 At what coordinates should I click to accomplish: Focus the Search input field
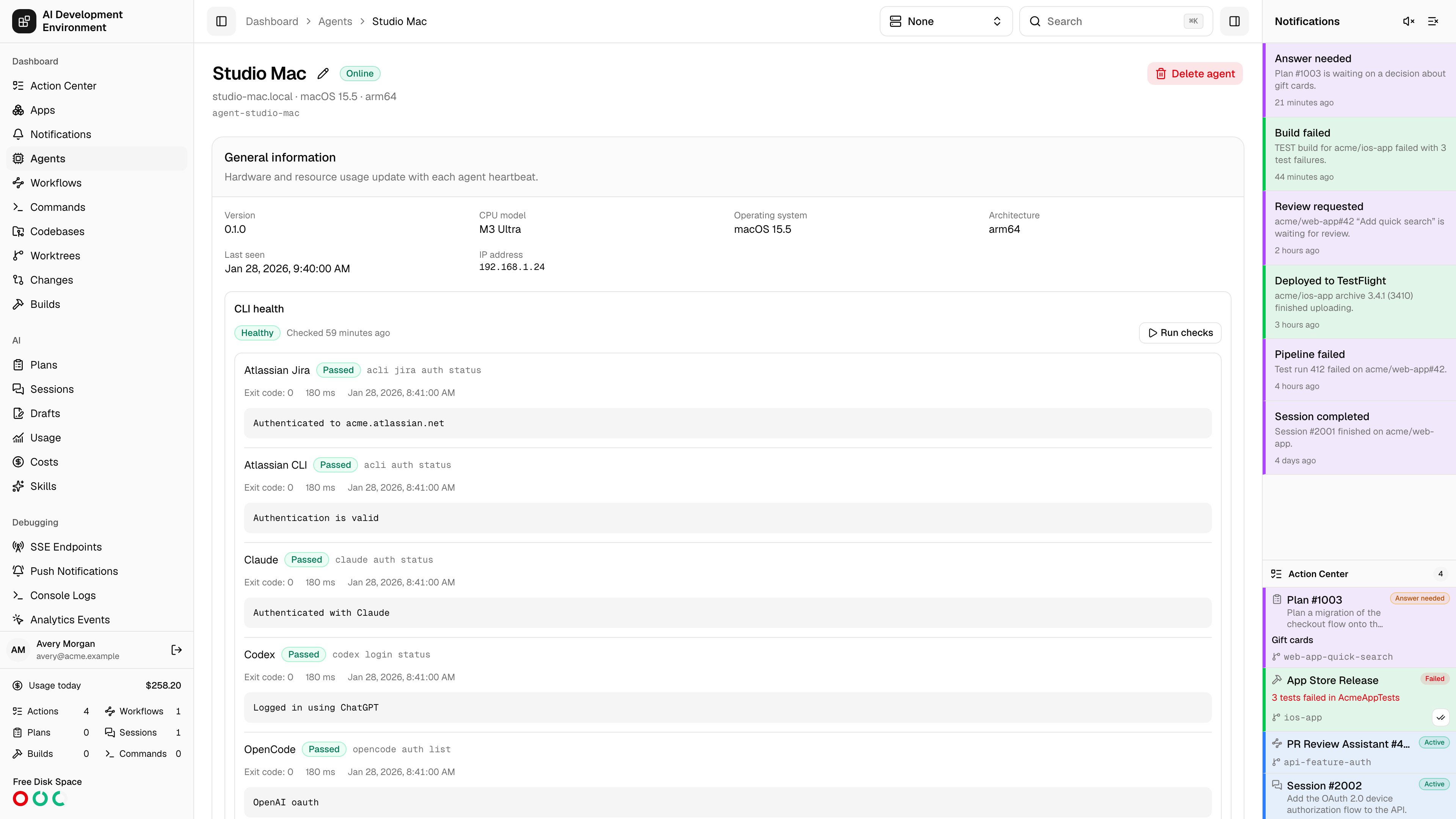[x=1116, y=22]
